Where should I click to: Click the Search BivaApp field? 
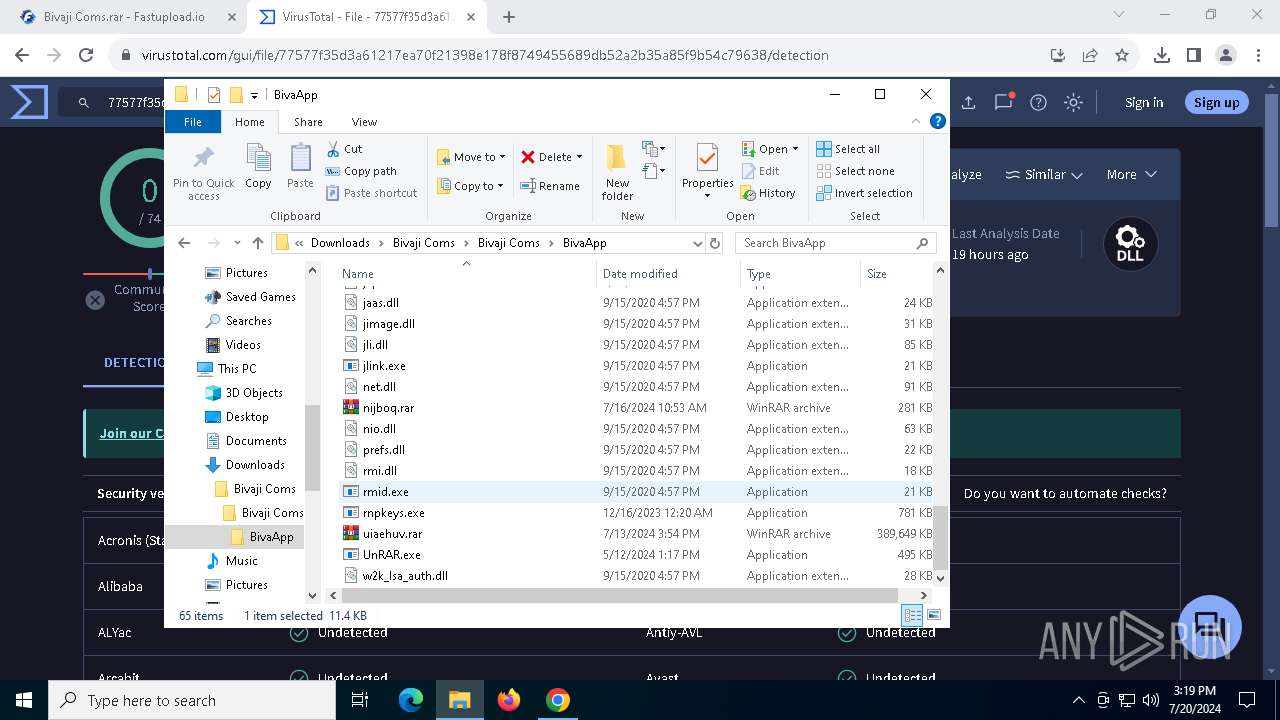point(837,243)
